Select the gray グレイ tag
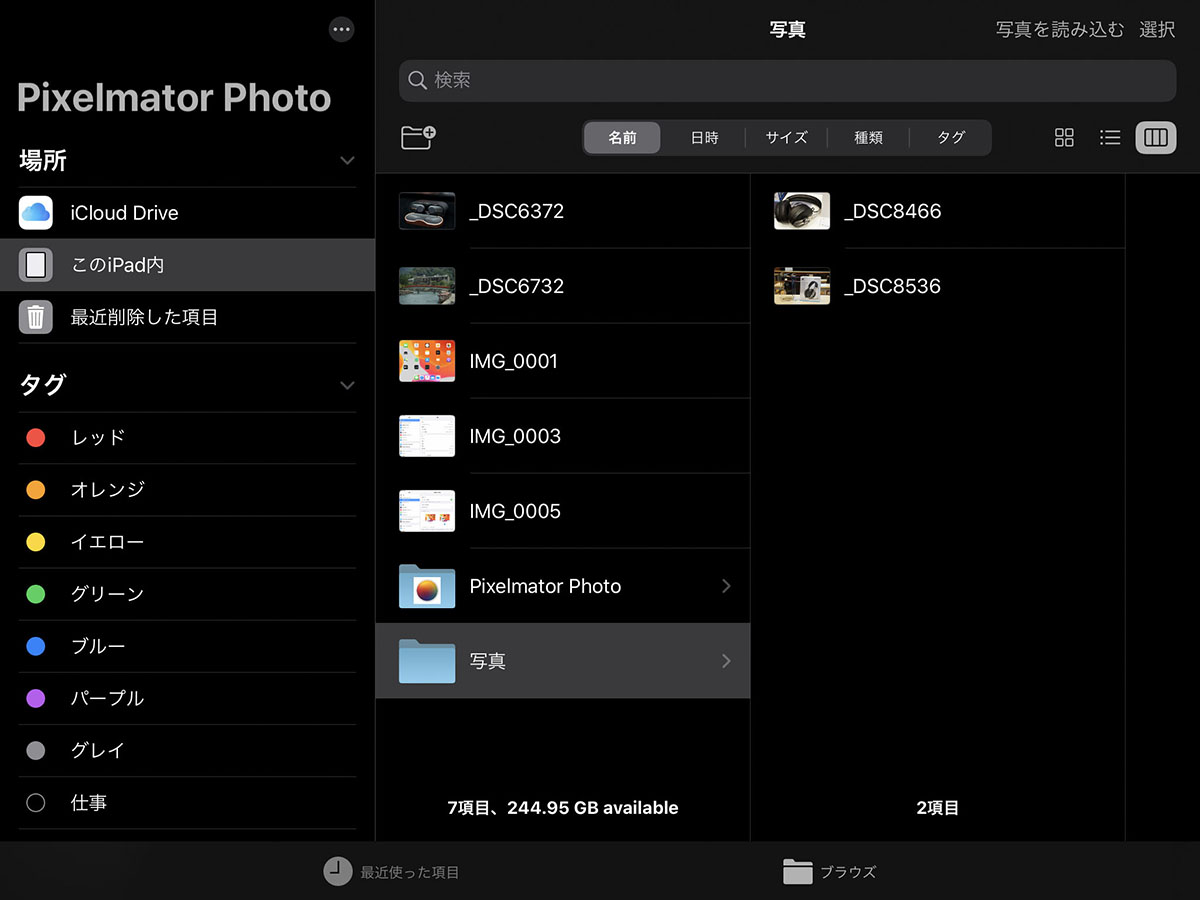Image resolution: width=1200 pixels, height=900 pixels. point(187,750)
